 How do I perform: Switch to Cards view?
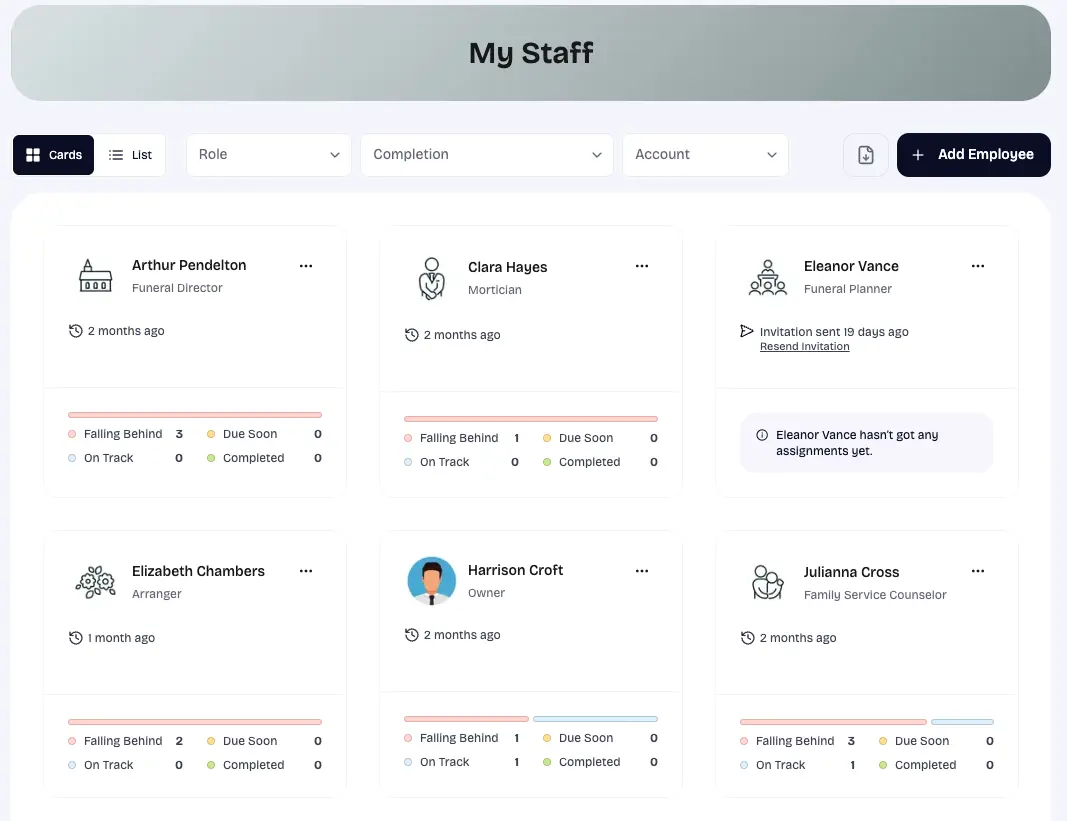[x=54, y=155]
